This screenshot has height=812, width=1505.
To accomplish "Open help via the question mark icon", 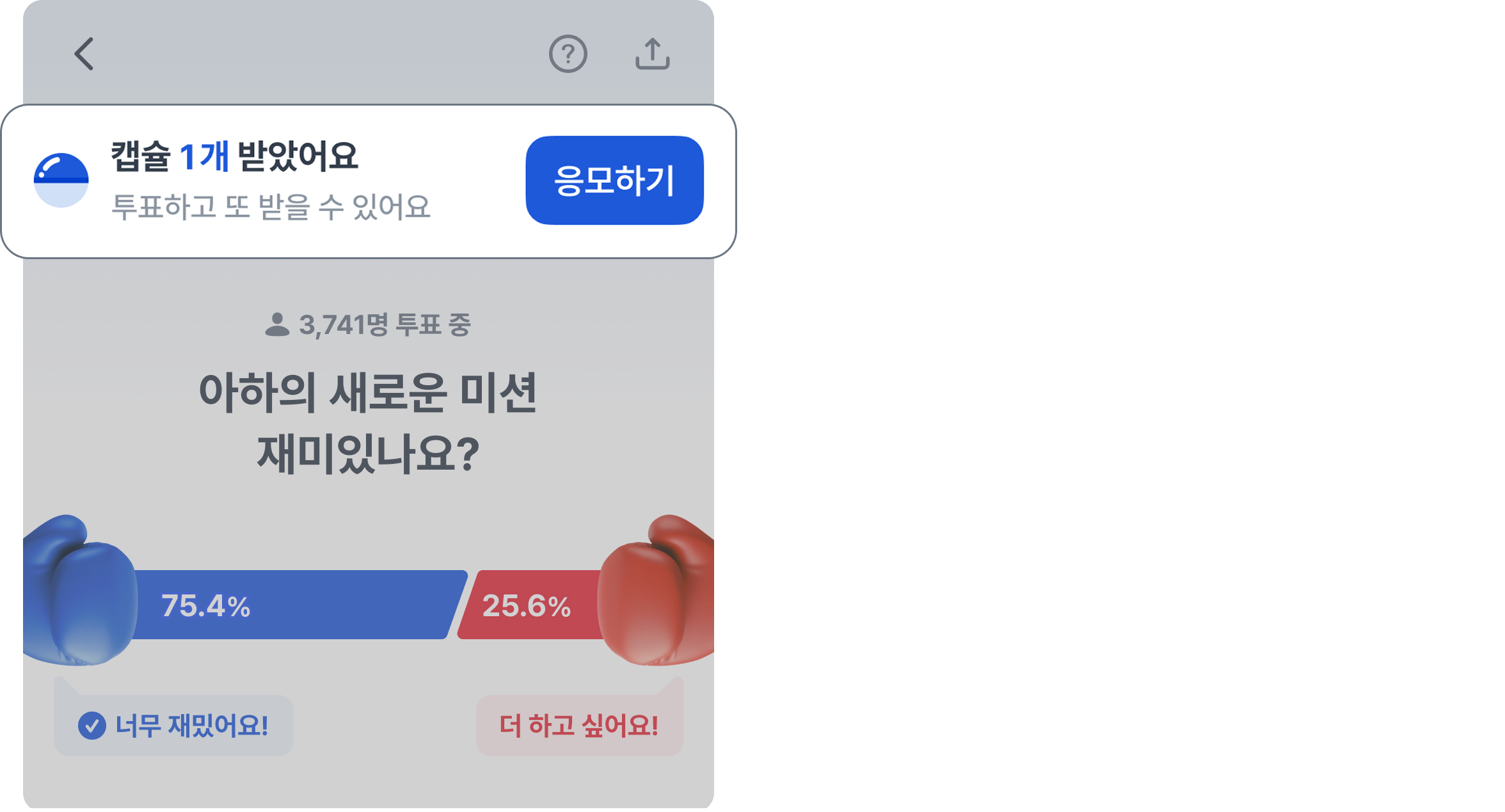I will coord(568,54).
